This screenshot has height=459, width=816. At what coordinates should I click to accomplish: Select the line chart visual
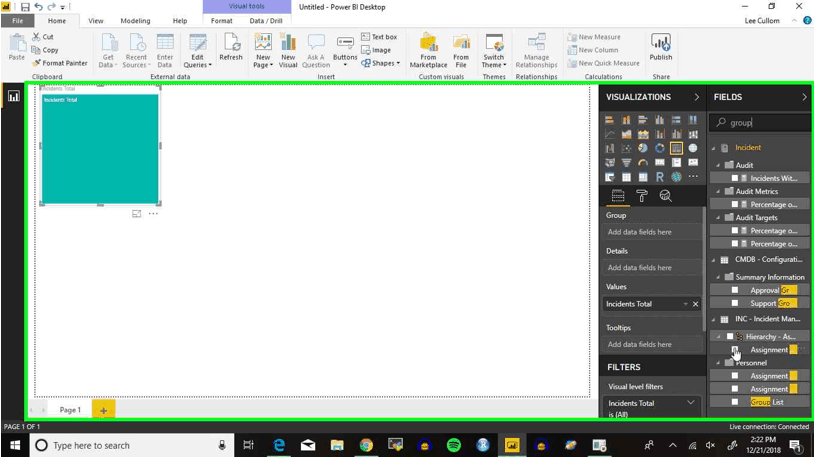[609, 134]
